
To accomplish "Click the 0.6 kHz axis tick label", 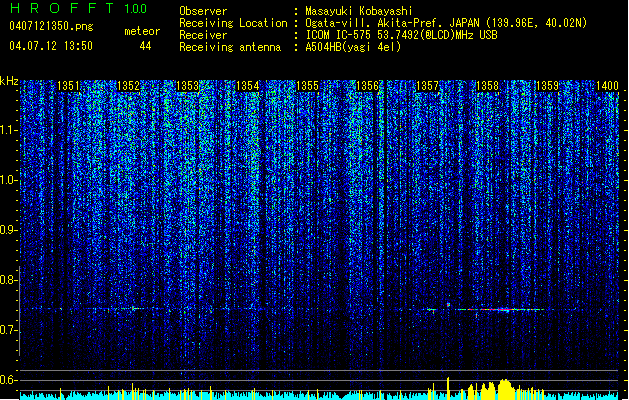I will point(8,380).
